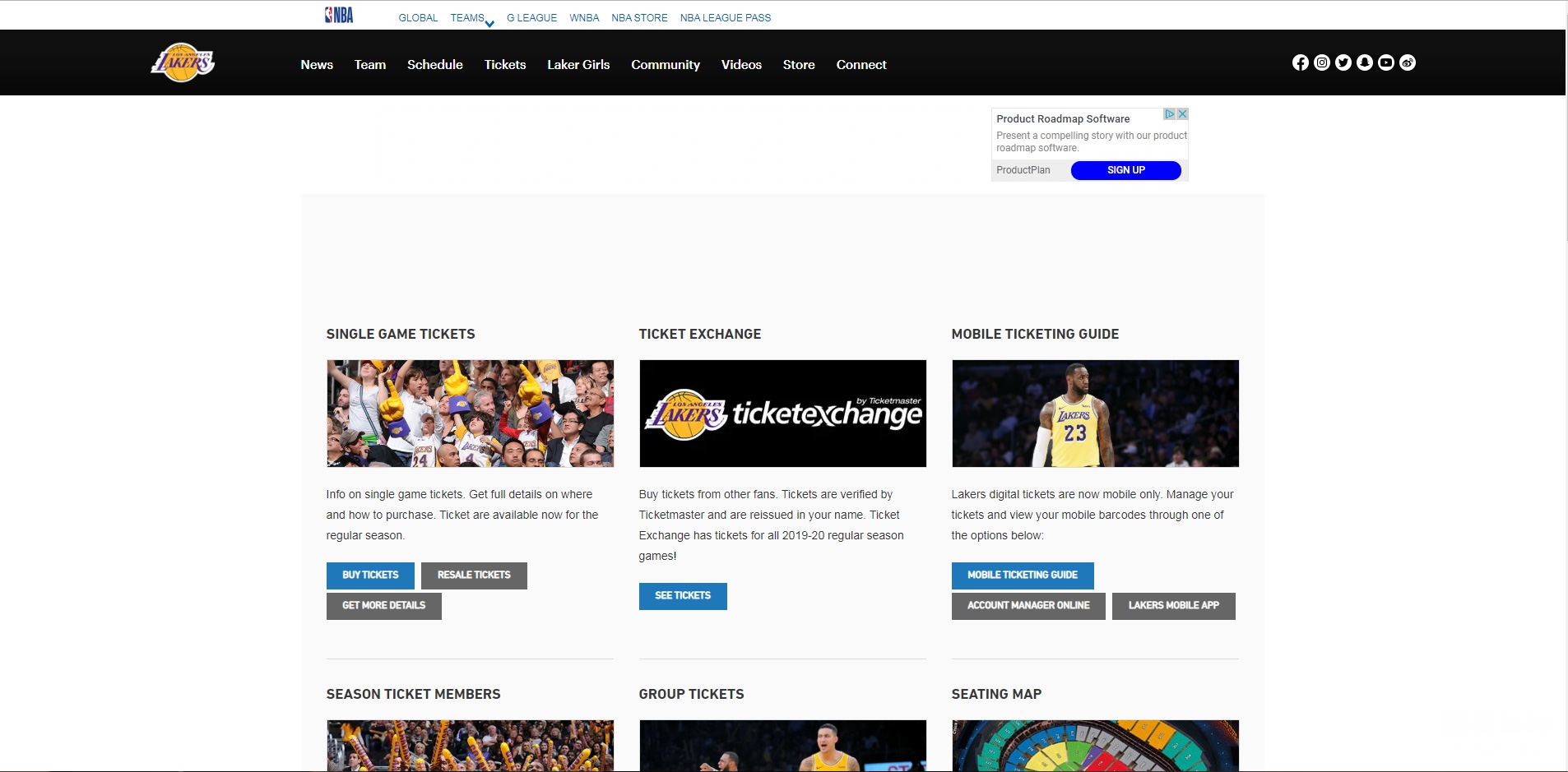Image resolution: width=1568 pixels, height=772 pixels.
Task: Click ACCOUNT MANAGER ONLINE button
Action: point(1028,606)
